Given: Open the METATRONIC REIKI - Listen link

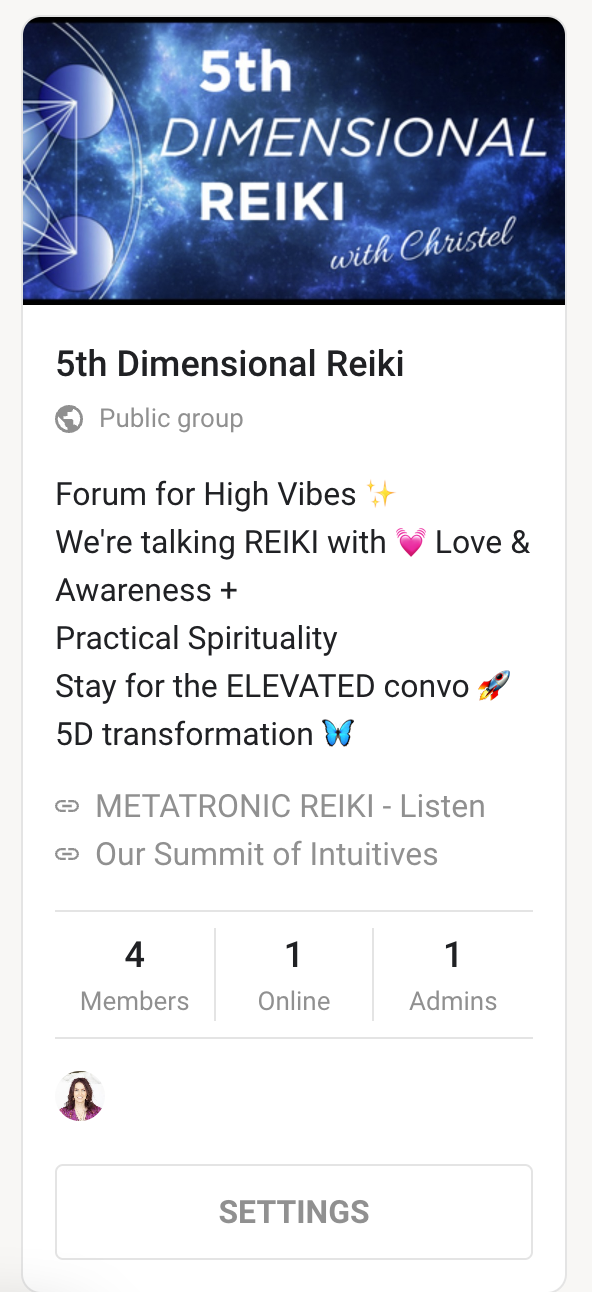Looking at the screenshot, I should (290, 805).
